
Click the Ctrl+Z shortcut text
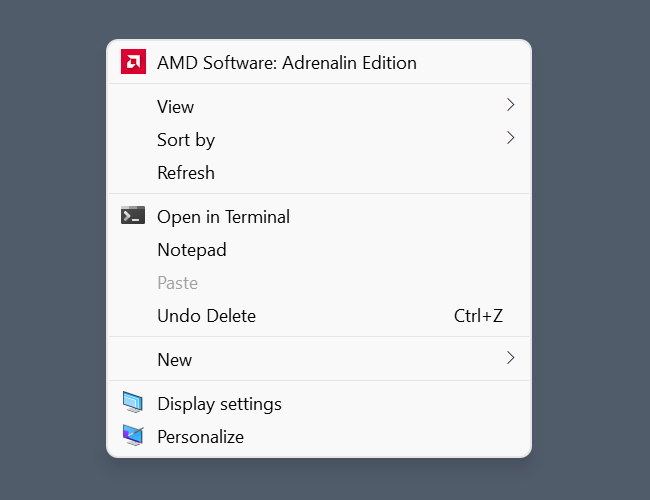click(x=478, y=316)
